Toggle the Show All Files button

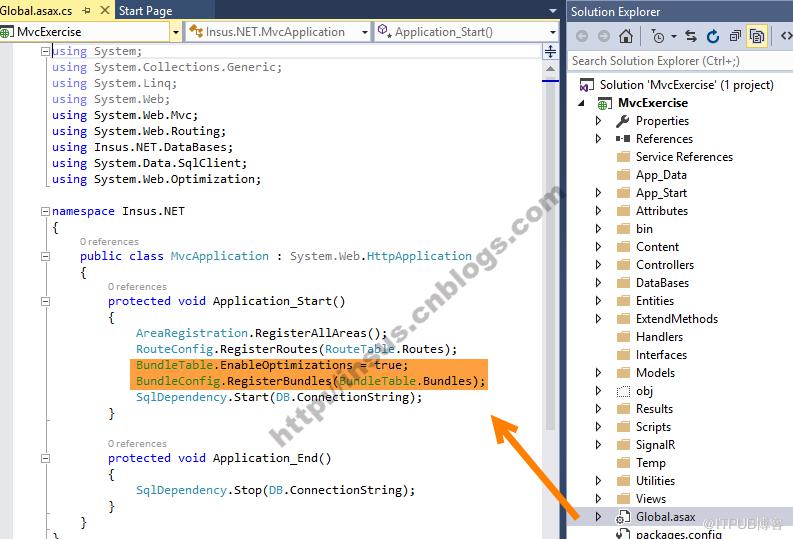pos(757,36)
